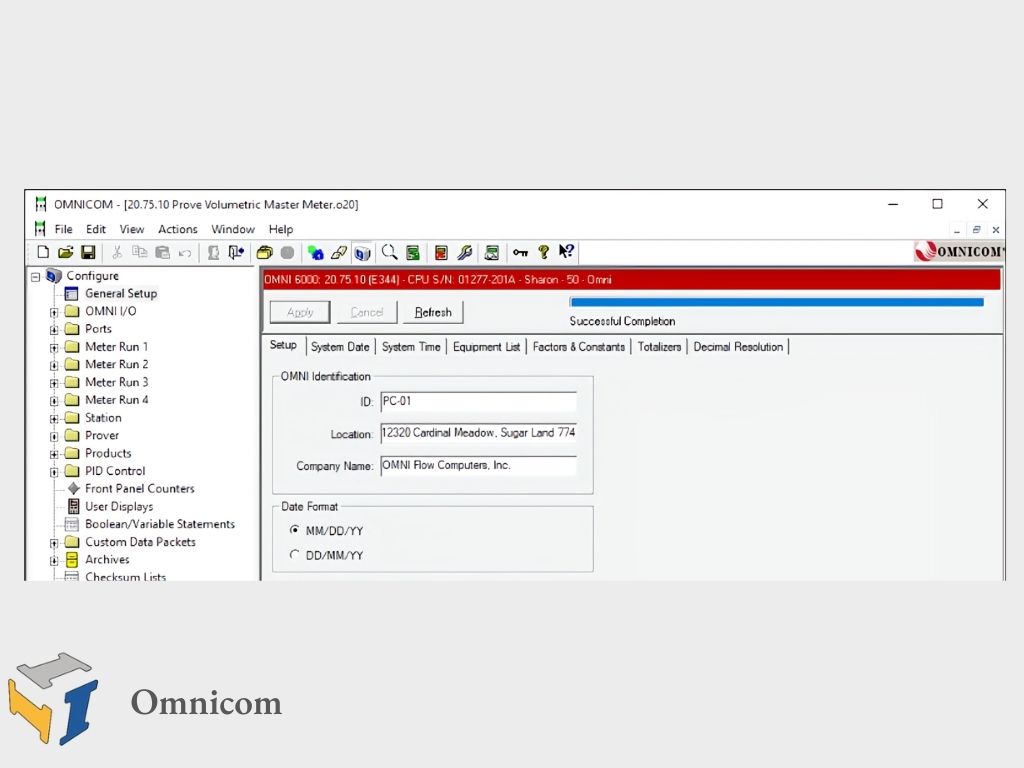The width and height of the screenshot is (1024, 768).
Task: Click the New file toolbar icon
Action: (x=43, y=253)
